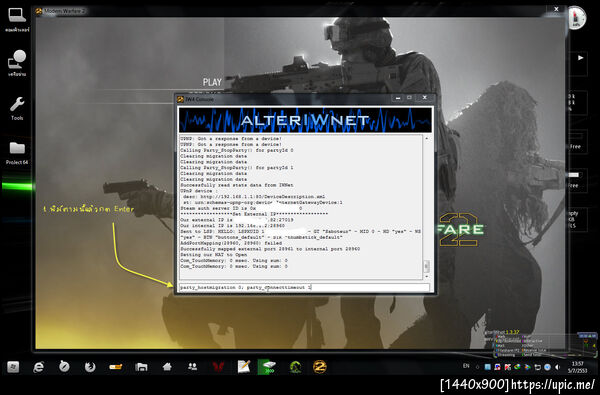
Task: Open the file explorer folder taskbar icon
Action: 141,367
